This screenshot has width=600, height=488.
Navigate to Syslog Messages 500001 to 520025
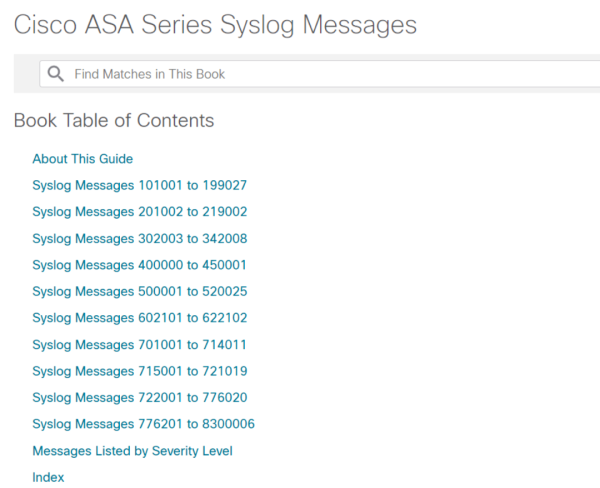[139, 291]
